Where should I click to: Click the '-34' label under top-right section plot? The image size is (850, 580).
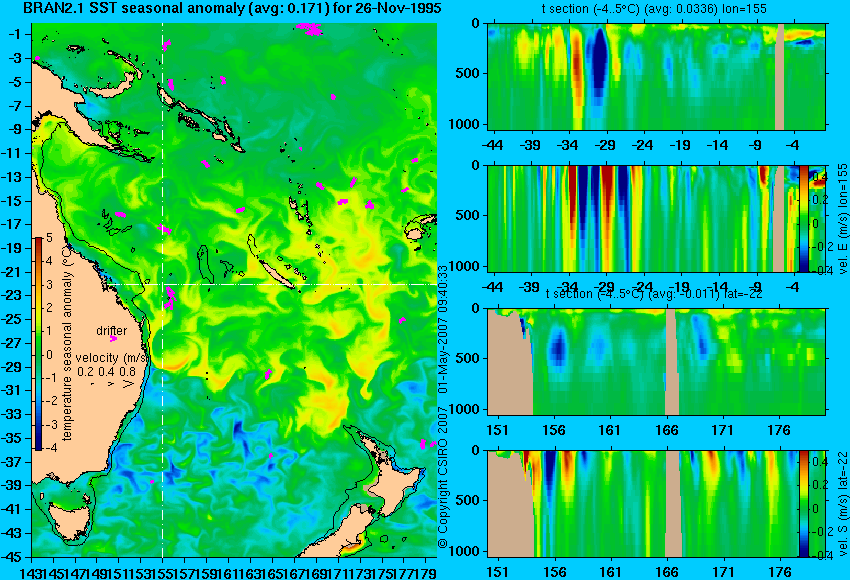point(567,145)
